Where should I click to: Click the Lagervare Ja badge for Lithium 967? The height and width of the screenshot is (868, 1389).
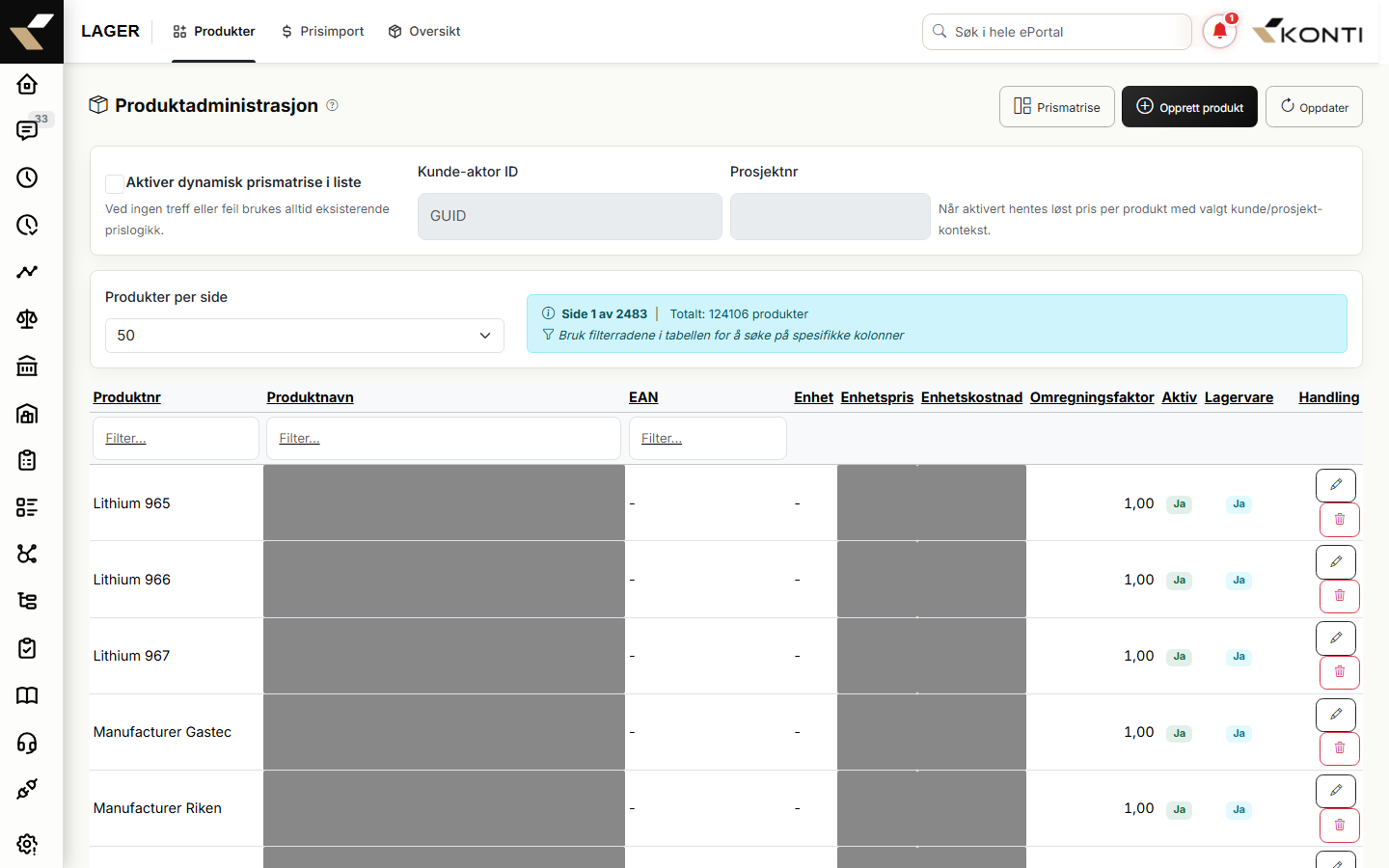[x=1239, y=657]
